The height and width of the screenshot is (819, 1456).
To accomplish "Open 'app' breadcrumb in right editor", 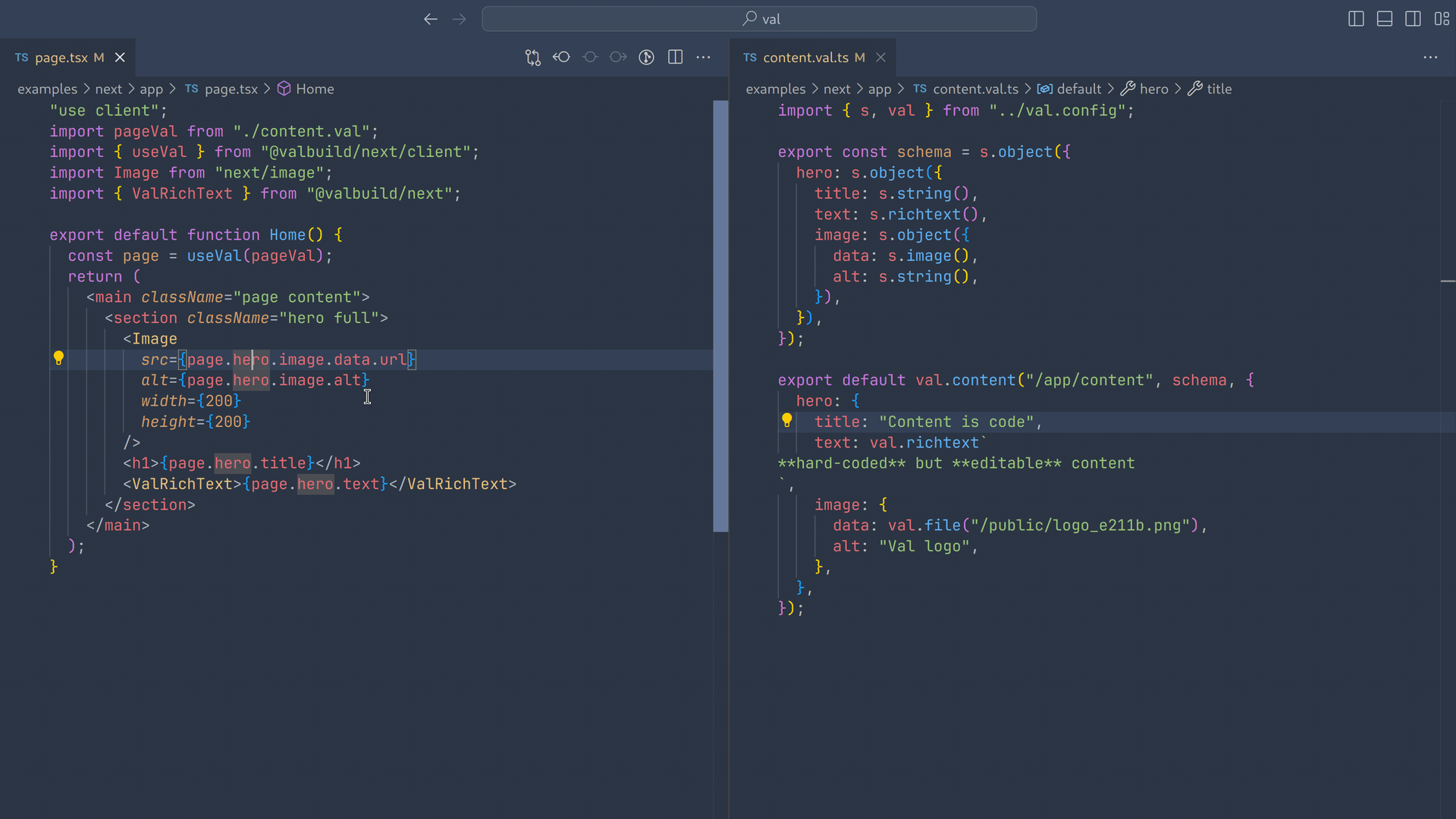I will pos(880,89).
